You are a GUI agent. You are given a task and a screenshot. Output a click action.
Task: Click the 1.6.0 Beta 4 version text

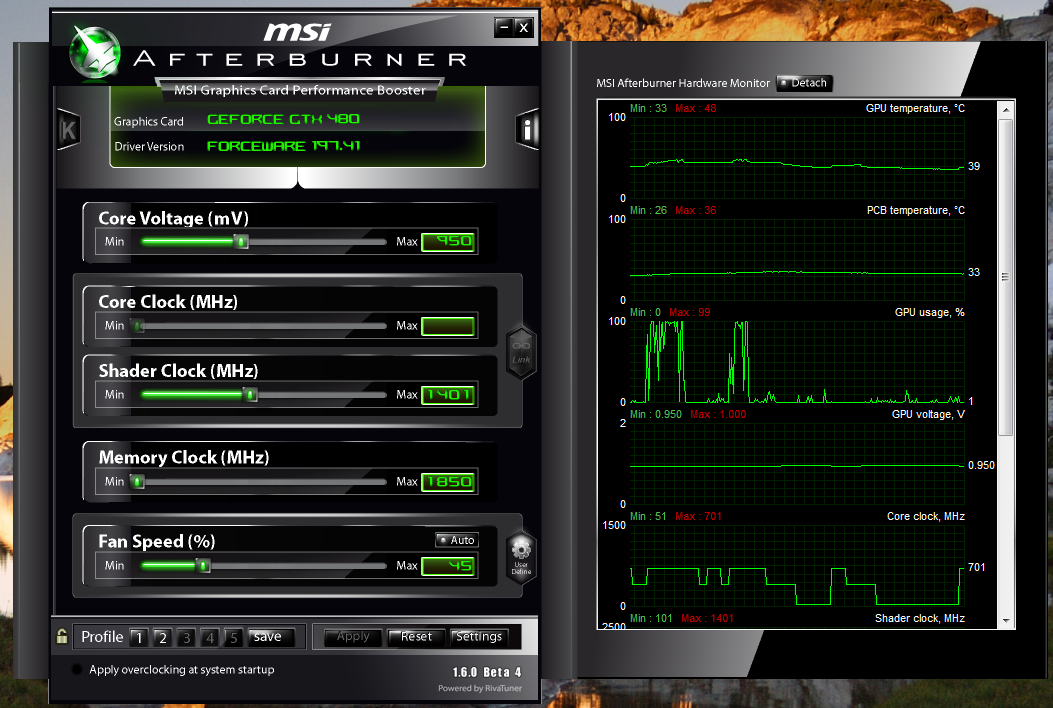pyautogui.click(x=486, y=672)
